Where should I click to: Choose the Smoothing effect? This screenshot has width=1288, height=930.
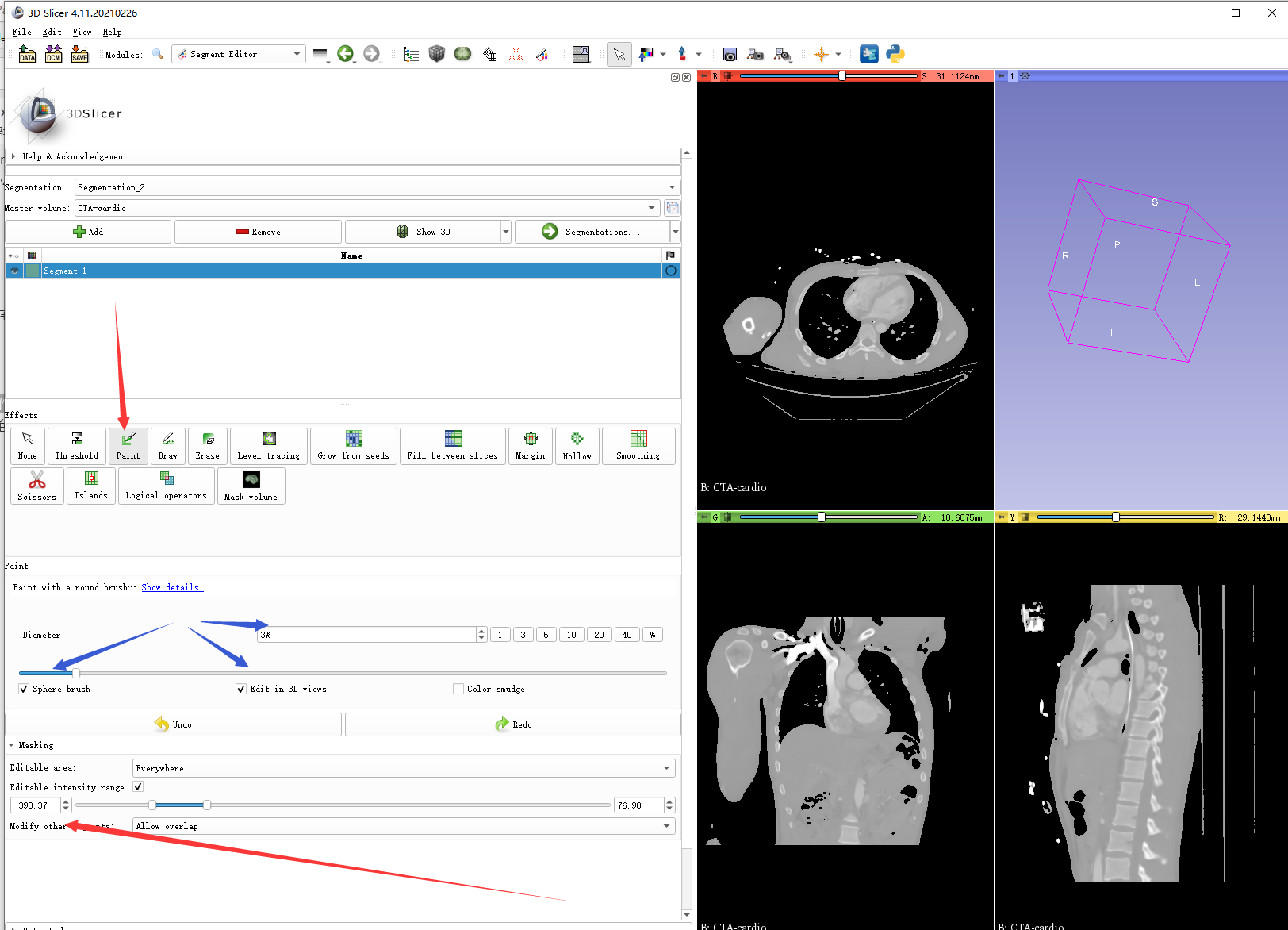point(638,446)
